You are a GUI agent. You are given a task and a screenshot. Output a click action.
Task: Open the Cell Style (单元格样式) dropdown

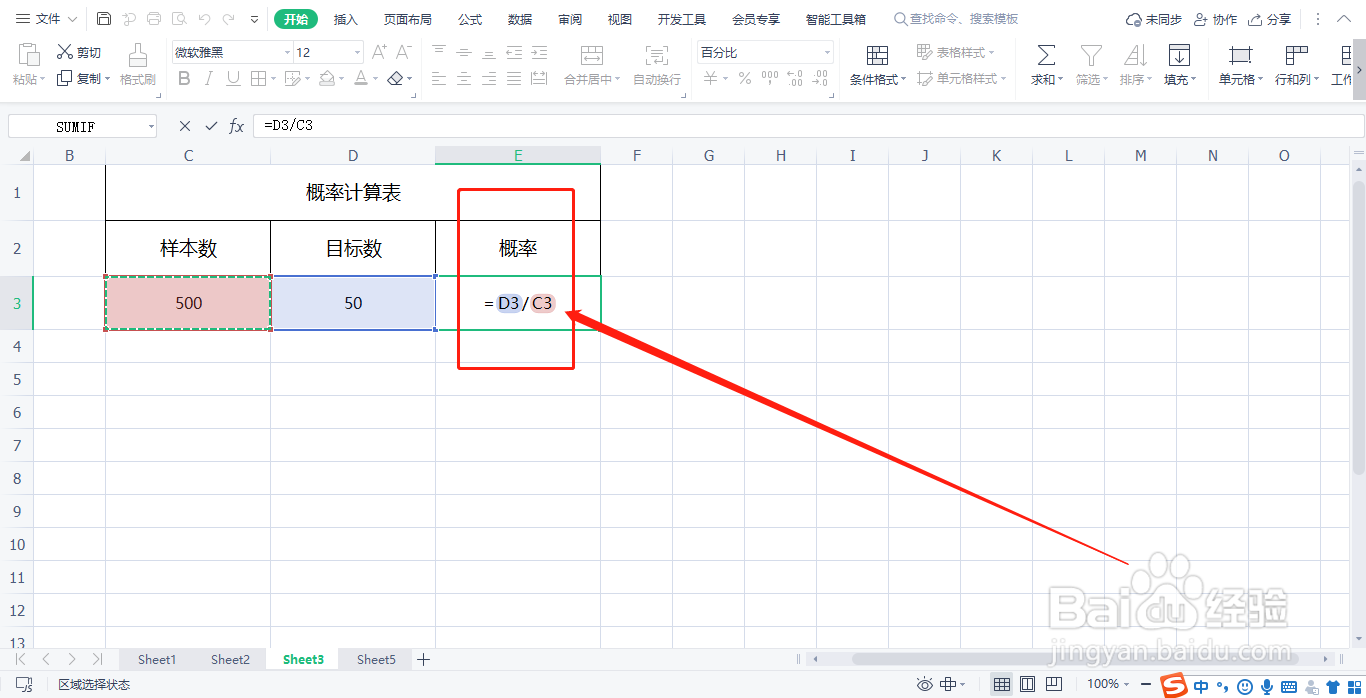961,78
